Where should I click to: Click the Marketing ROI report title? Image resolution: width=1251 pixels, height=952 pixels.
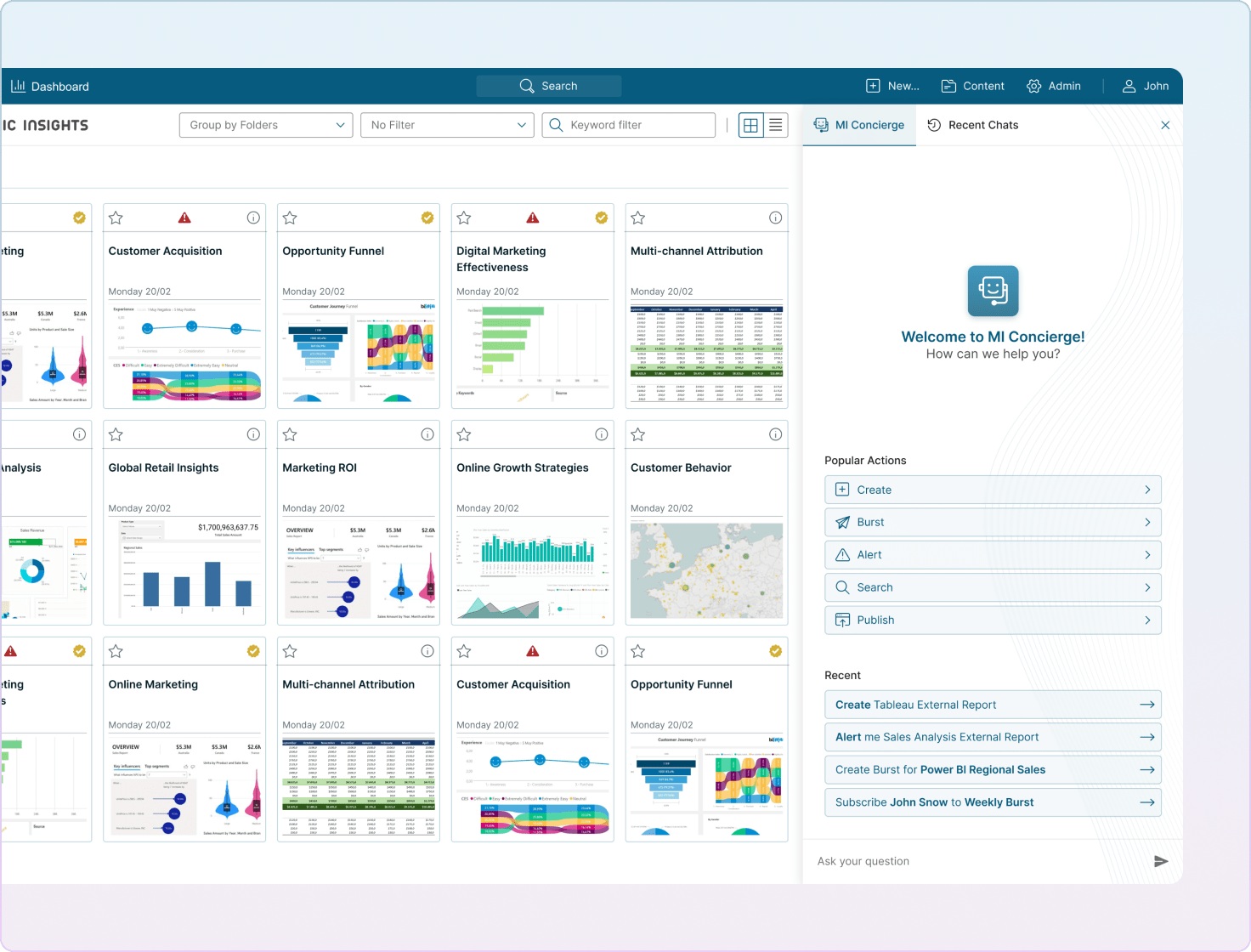[320, 467]
